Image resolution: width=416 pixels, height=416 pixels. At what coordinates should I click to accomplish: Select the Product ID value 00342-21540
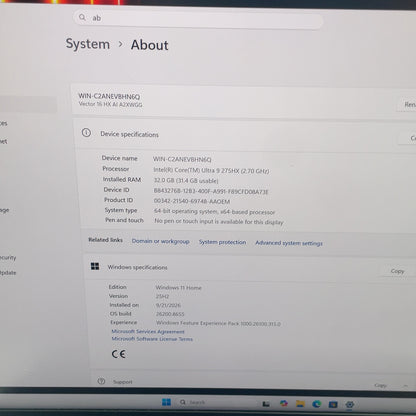click(x=192, y=201)
